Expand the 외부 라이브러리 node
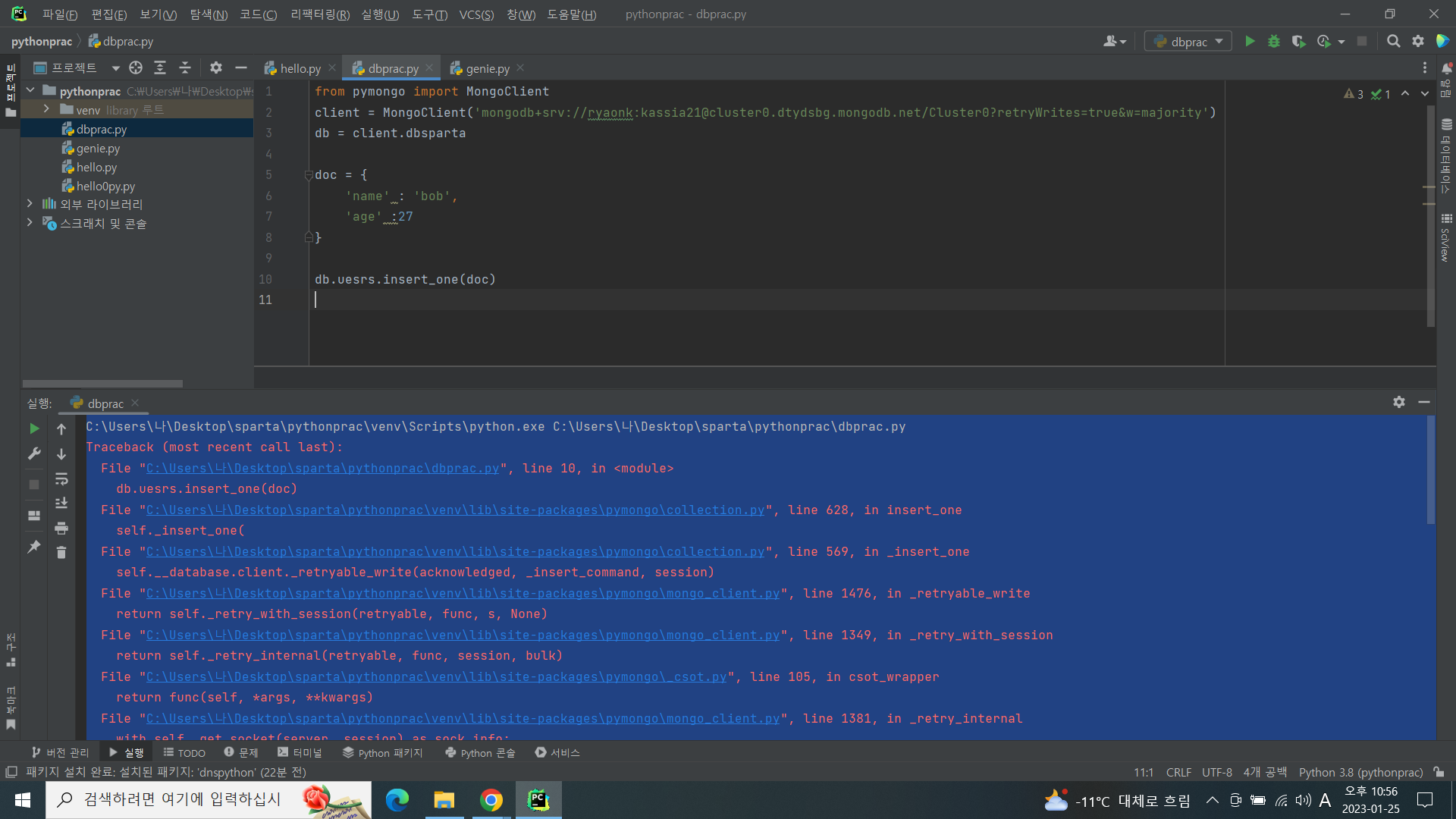This screenshot has width=1456, height=819. coord(30,204)
